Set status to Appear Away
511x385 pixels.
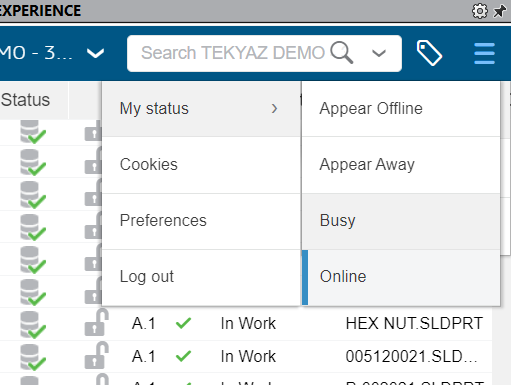[x=401, y=165]
